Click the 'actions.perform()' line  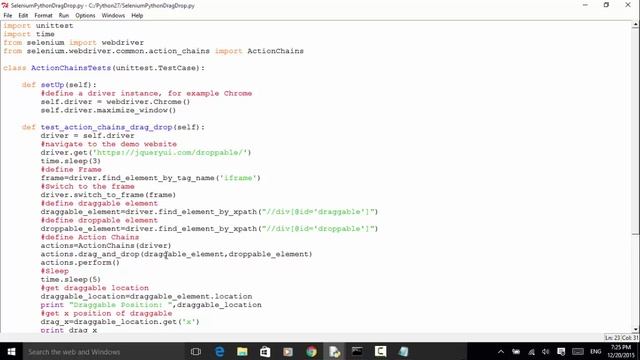click(80, 262)
